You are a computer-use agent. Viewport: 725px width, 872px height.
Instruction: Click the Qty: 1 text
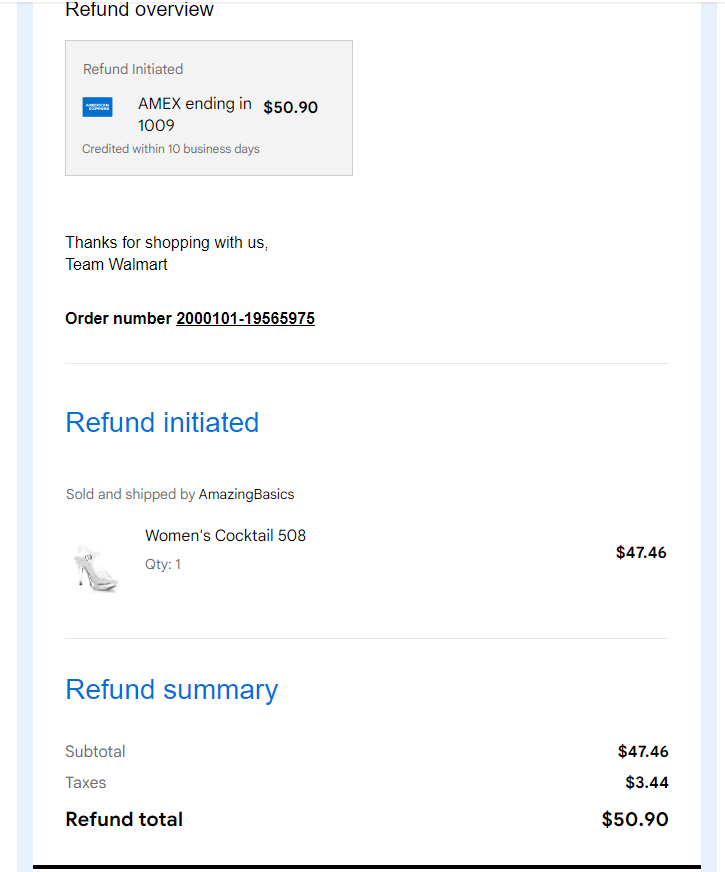point(162,564)
